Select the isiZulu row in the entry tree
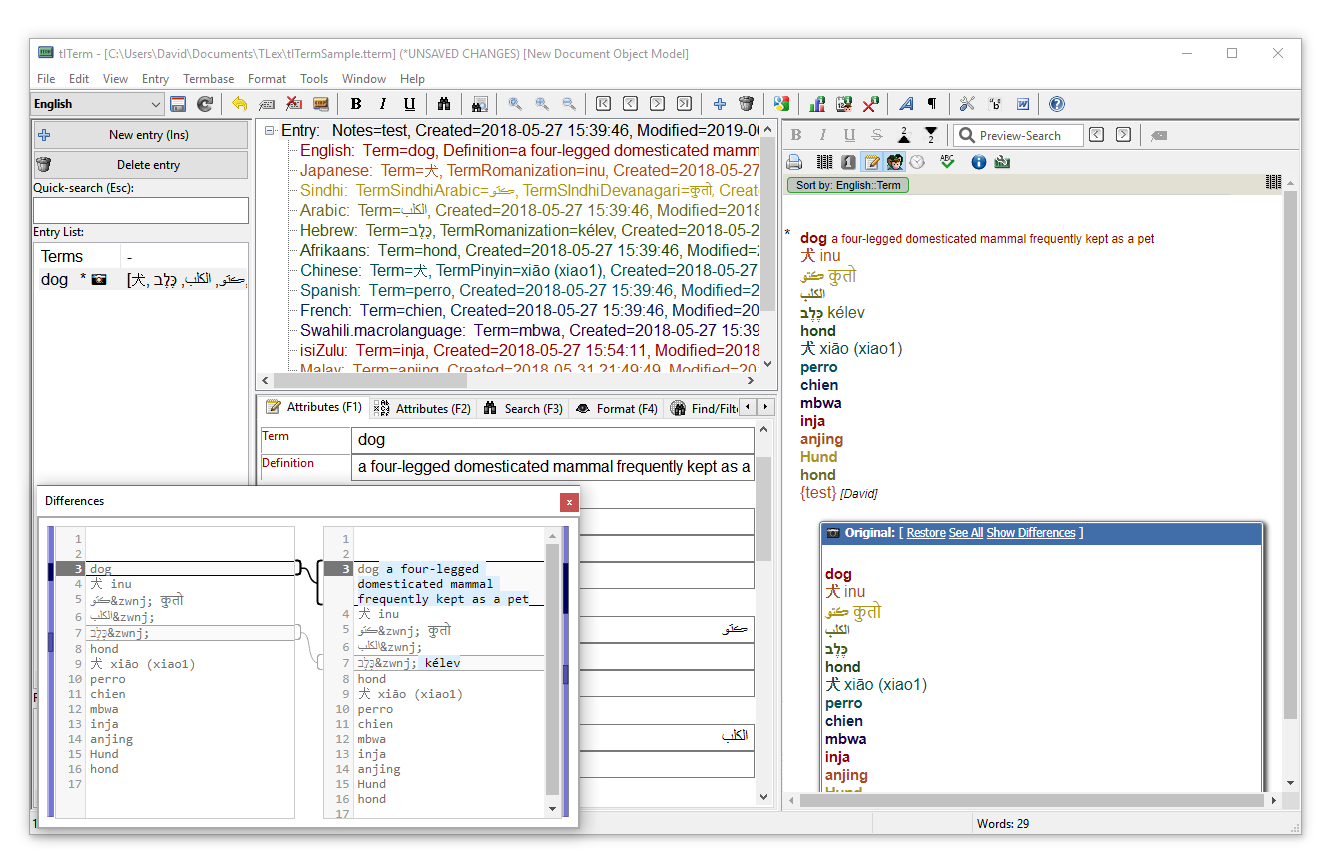Image resolution: width=1327 pixels, height=864 pixels. click(529, 351)
